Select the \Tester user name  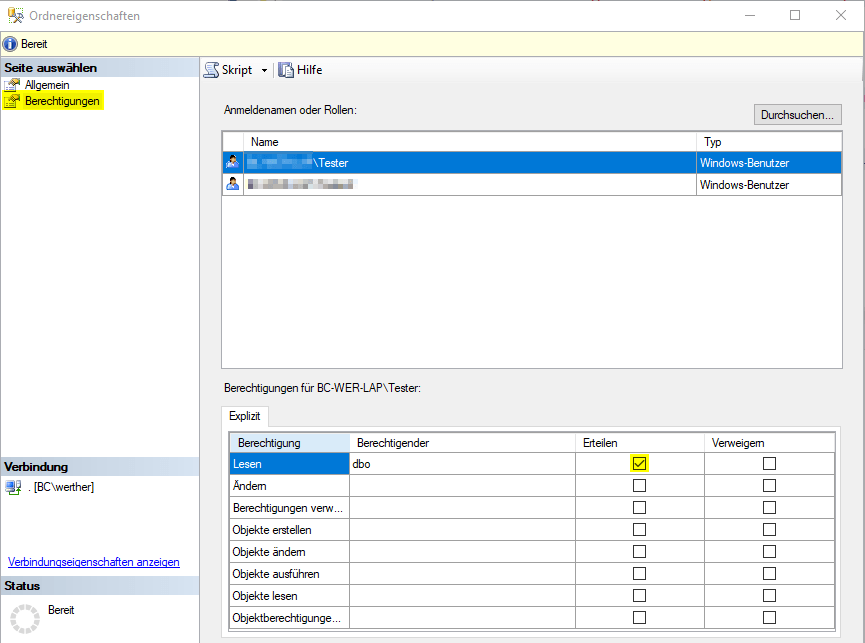(331, 163)
